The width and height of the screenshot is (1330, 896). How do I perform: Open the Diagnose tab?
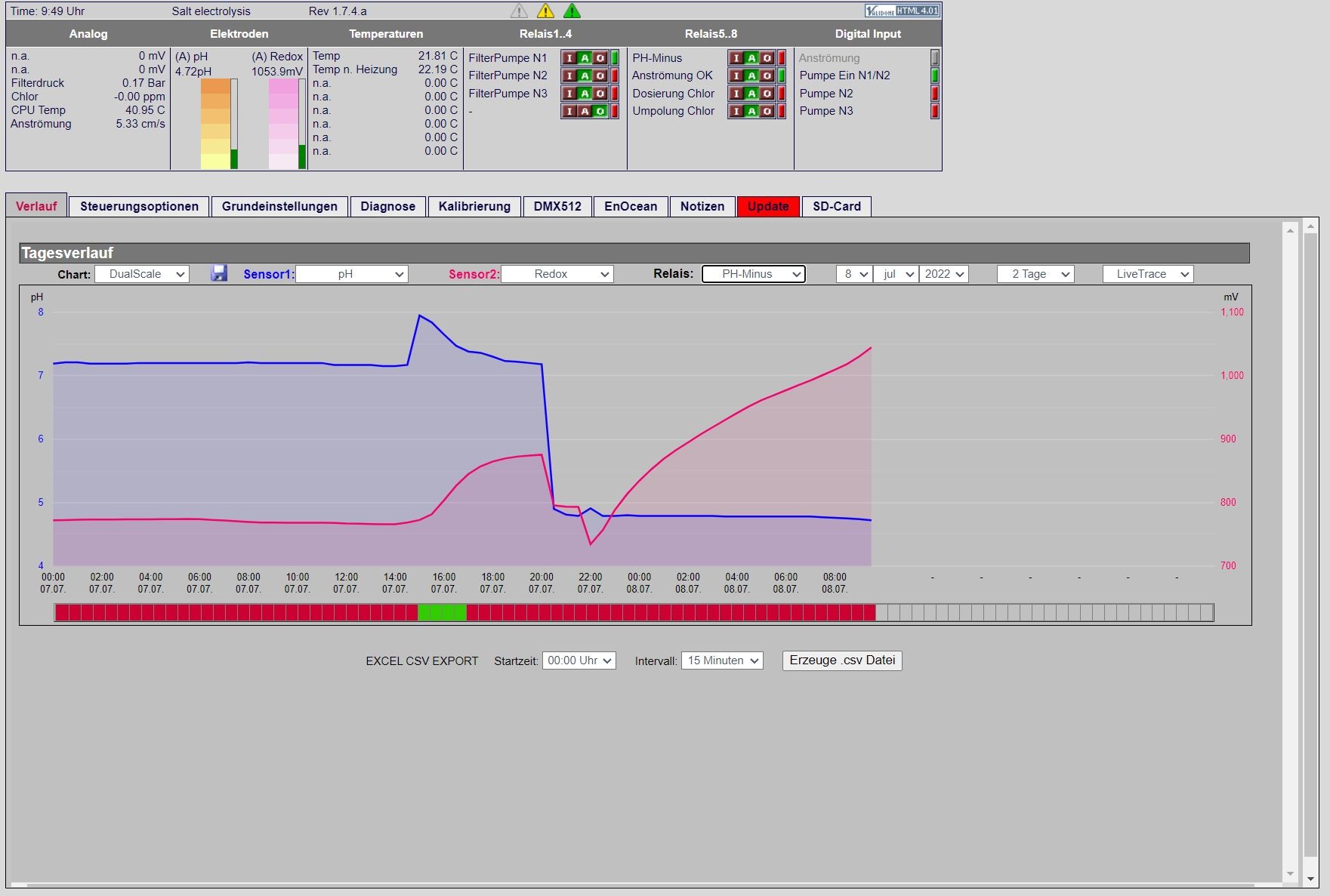pyautogui.click(x=388, y=206)
